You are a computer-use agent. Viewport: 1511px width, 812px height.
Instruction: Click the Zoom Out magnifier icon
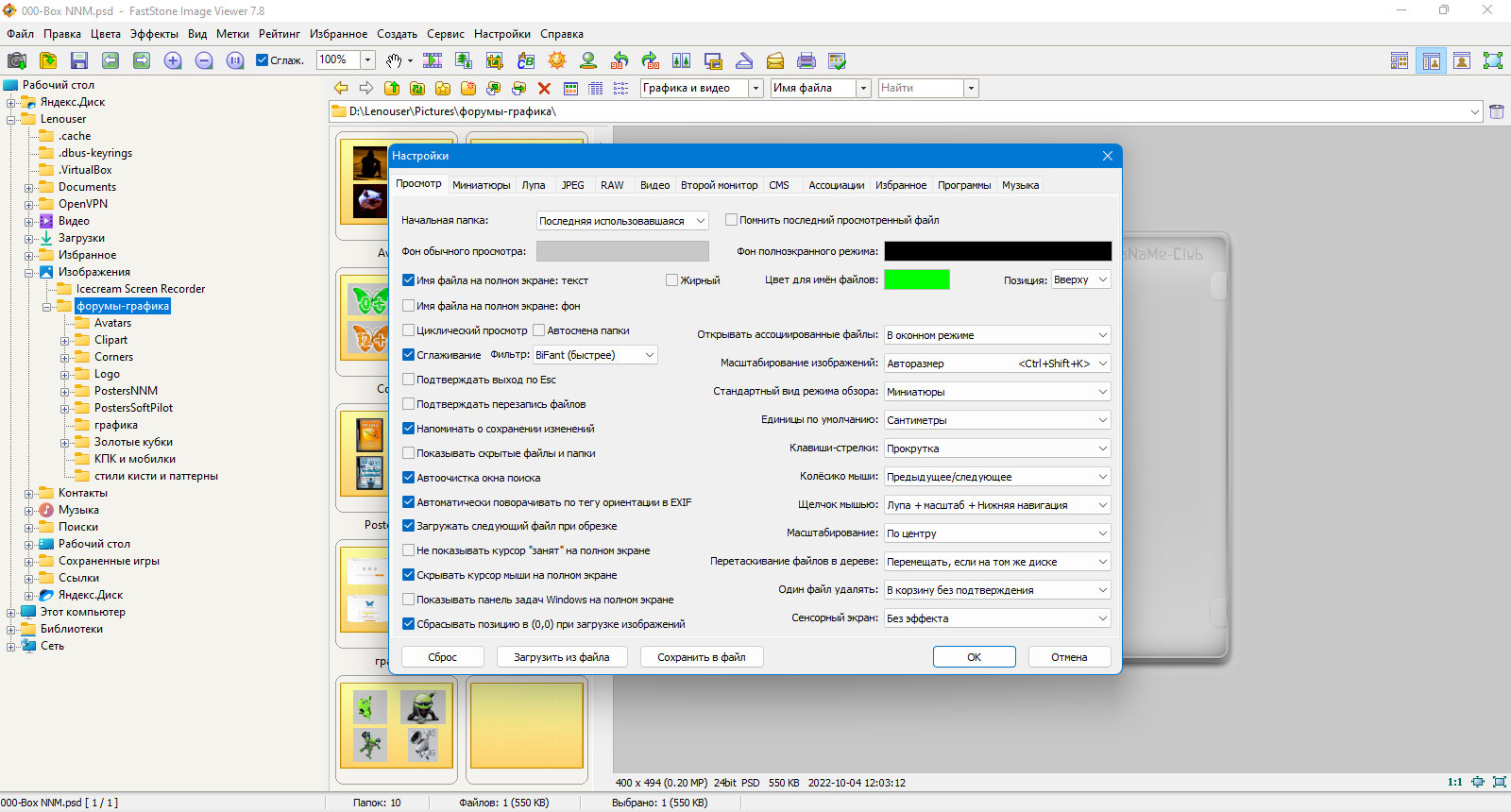click(x=204, y=60)
